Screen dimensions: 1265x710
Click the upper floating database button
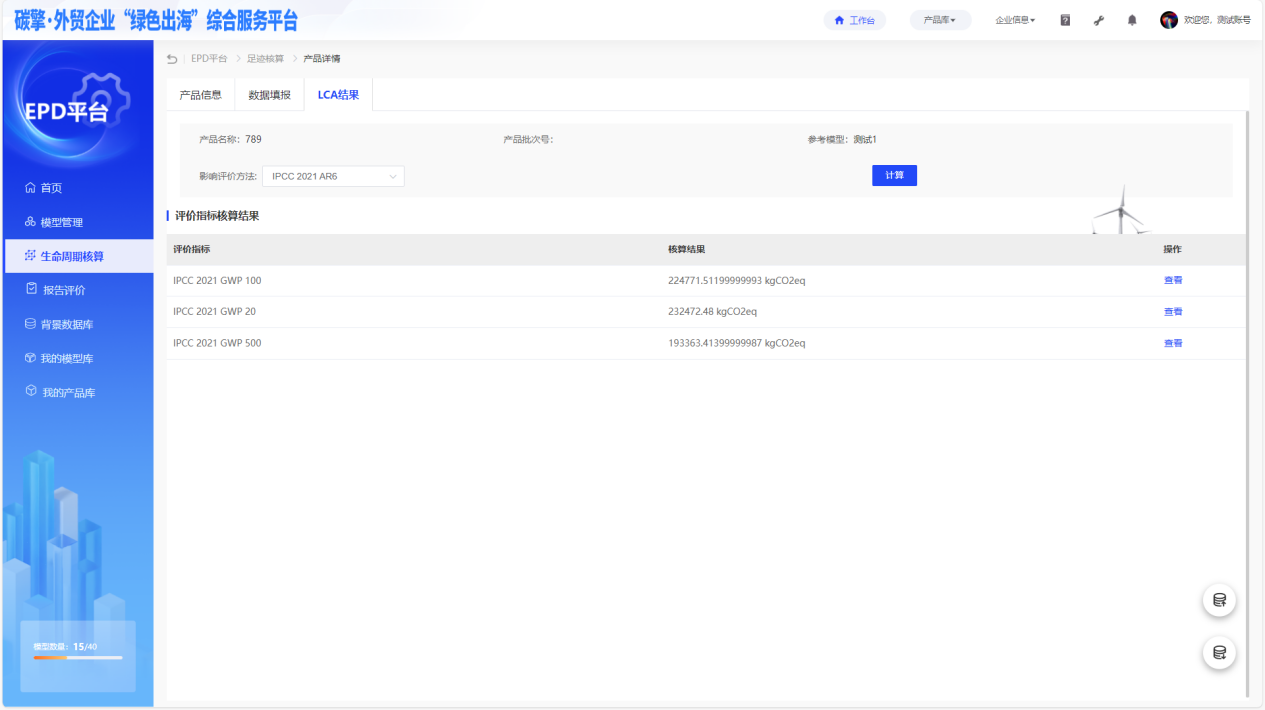click(x=1219, y=600)
